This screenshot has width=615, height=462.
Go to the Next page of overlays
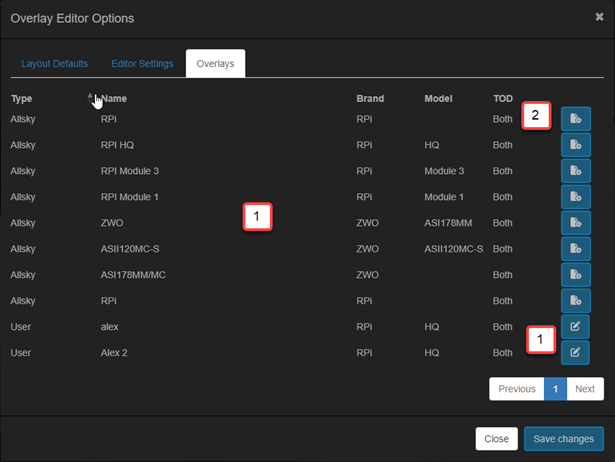click(585, 389)
